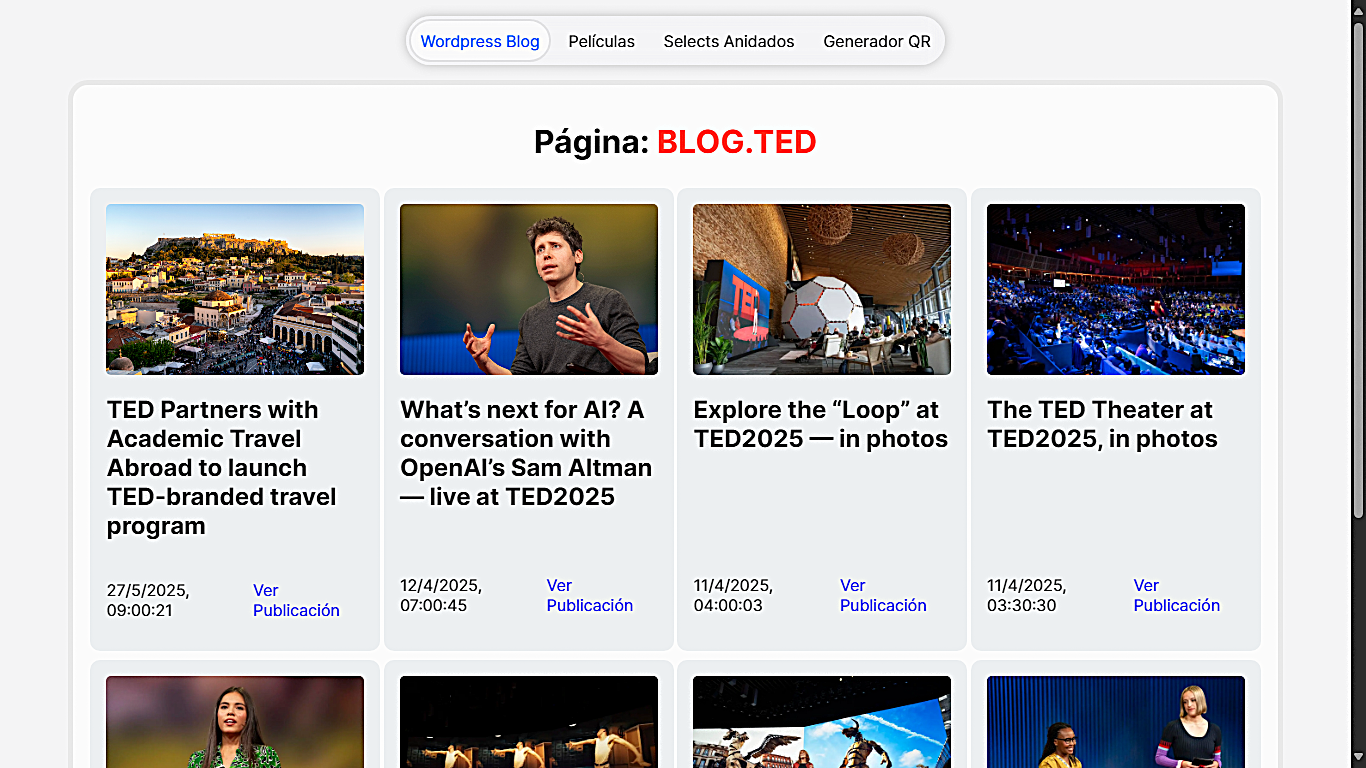The height and width of the screenshot is (768, 1366).
Task: Select the Wordpress Blog tab
Action: click(x=480, y=41)
